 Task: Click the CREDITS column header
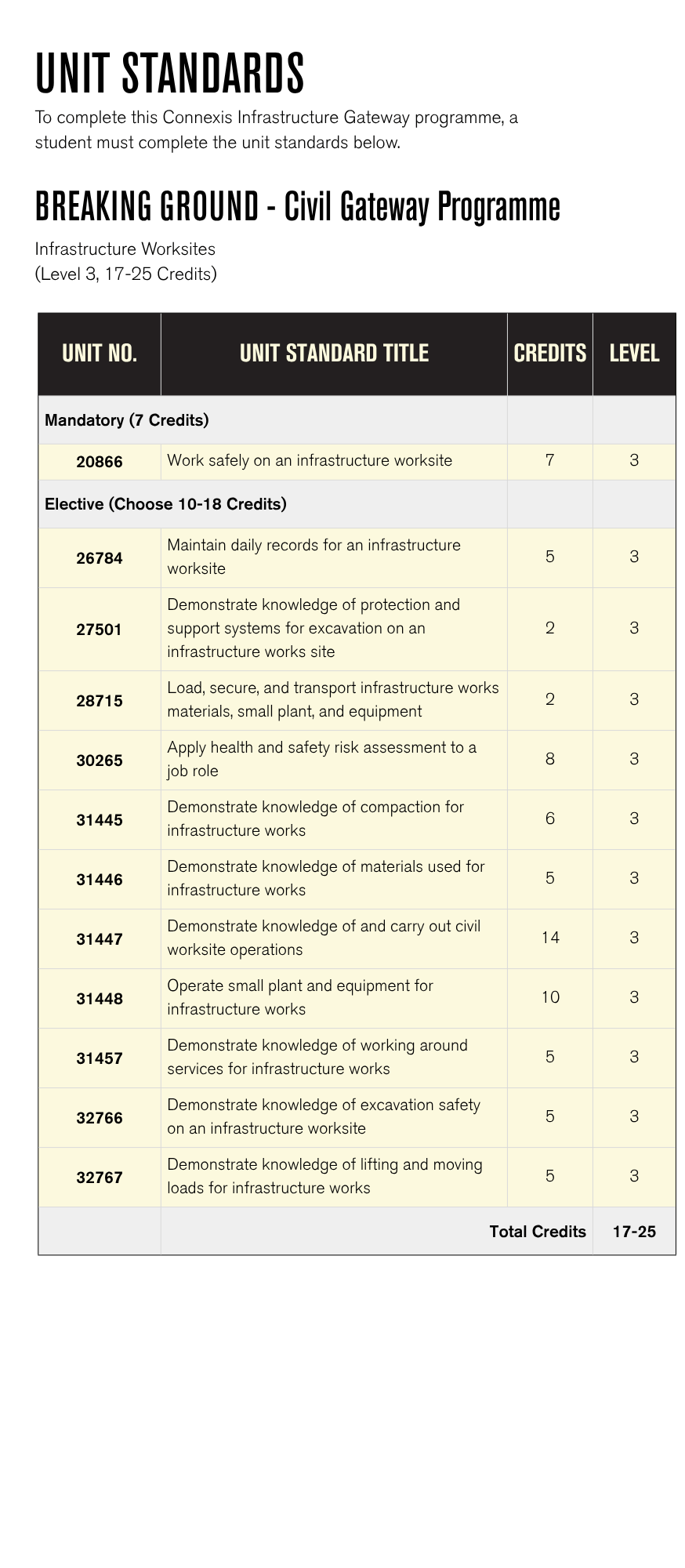[549, 354]
